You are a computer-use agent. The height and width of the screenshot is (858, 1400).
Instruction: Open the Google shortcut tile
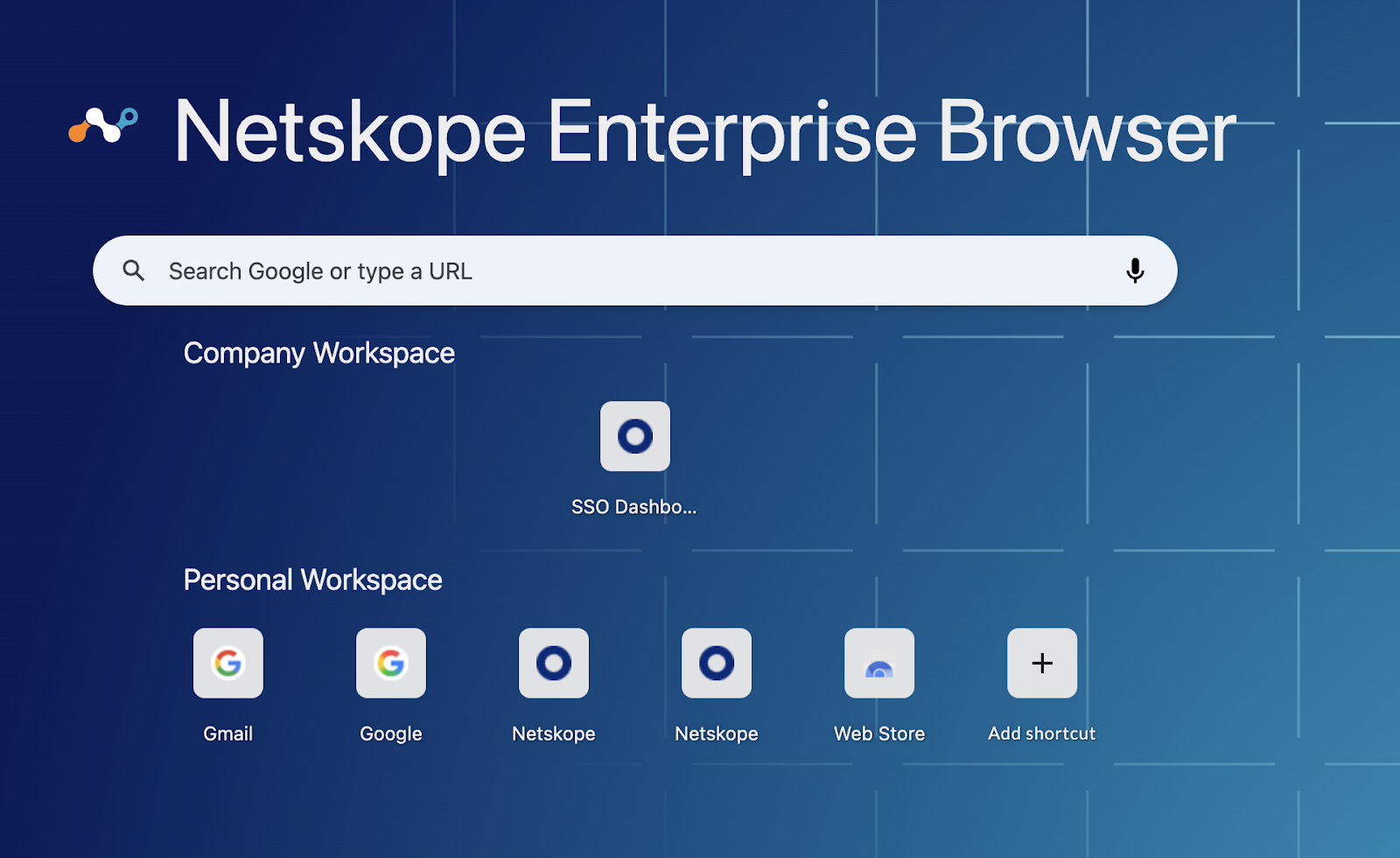click(391, 663)
